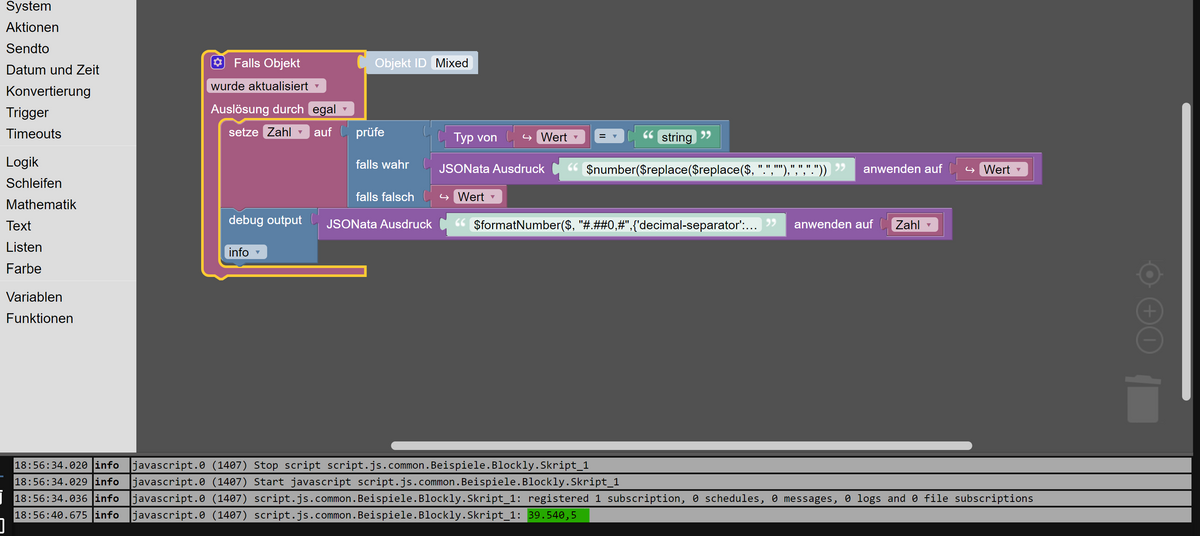
Task: Zoom out the Blockly workspace
Action: [x=1150, y=340]
